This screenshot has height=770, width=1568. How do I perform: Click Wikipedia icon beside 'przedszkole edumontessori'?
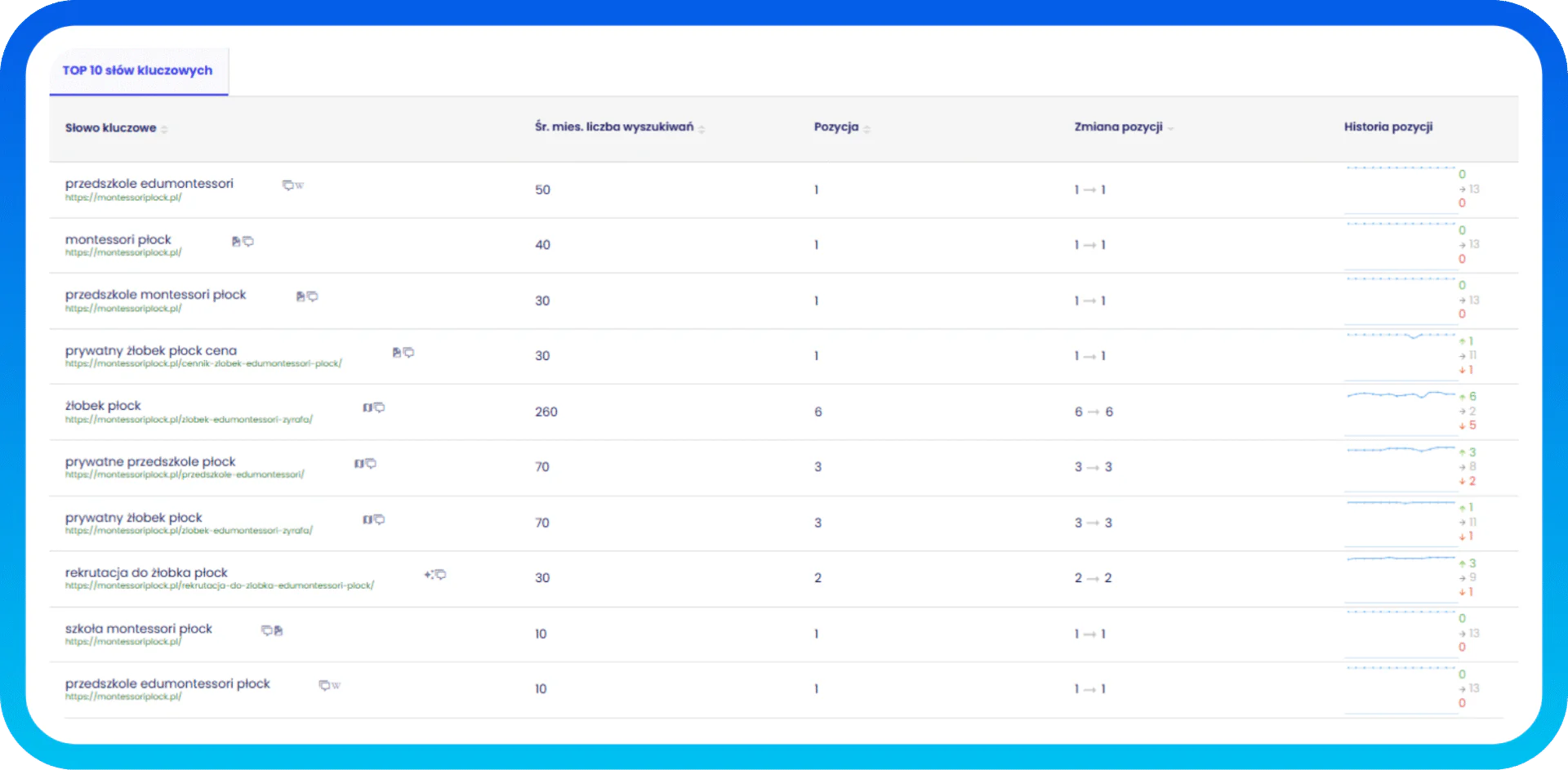coord(300,185)
